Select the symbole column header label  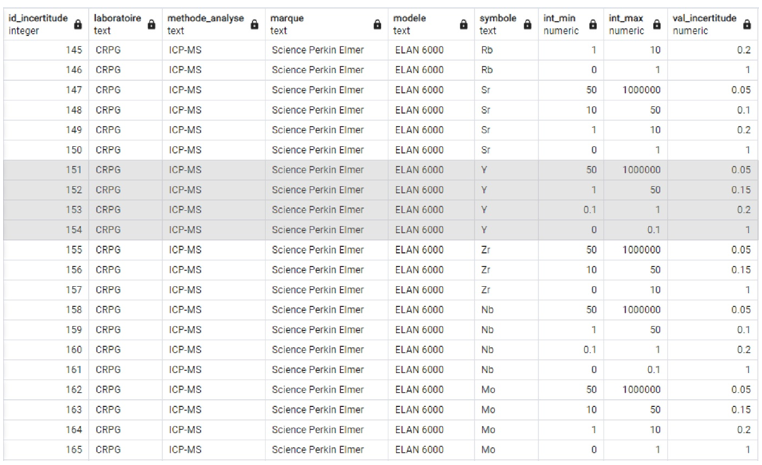(x=498, y=19)
